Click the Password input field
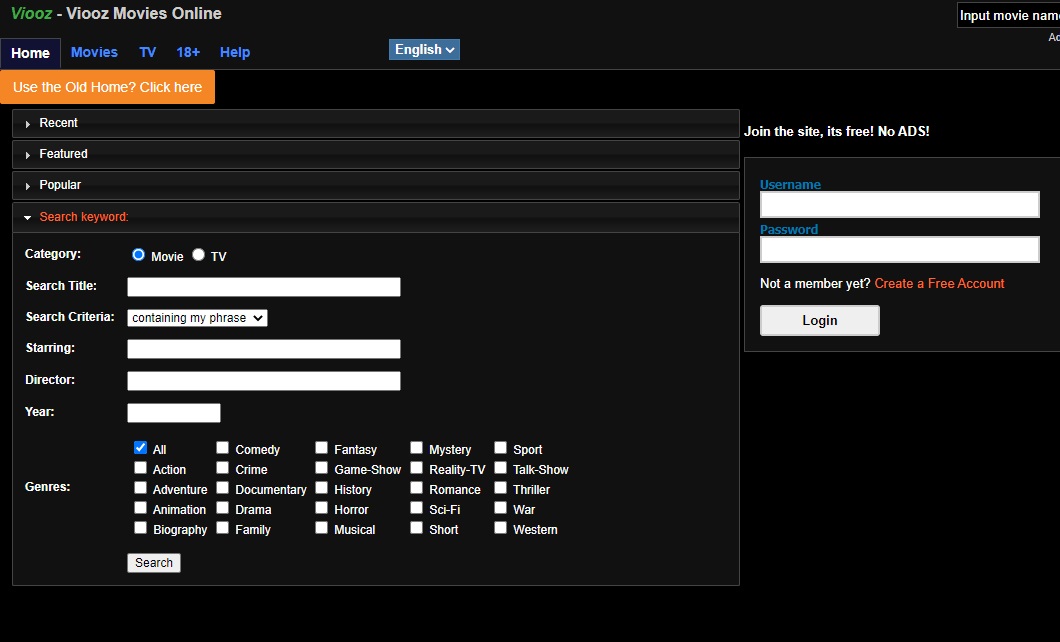The image size is (1060, 642). (x=900, y=249)
